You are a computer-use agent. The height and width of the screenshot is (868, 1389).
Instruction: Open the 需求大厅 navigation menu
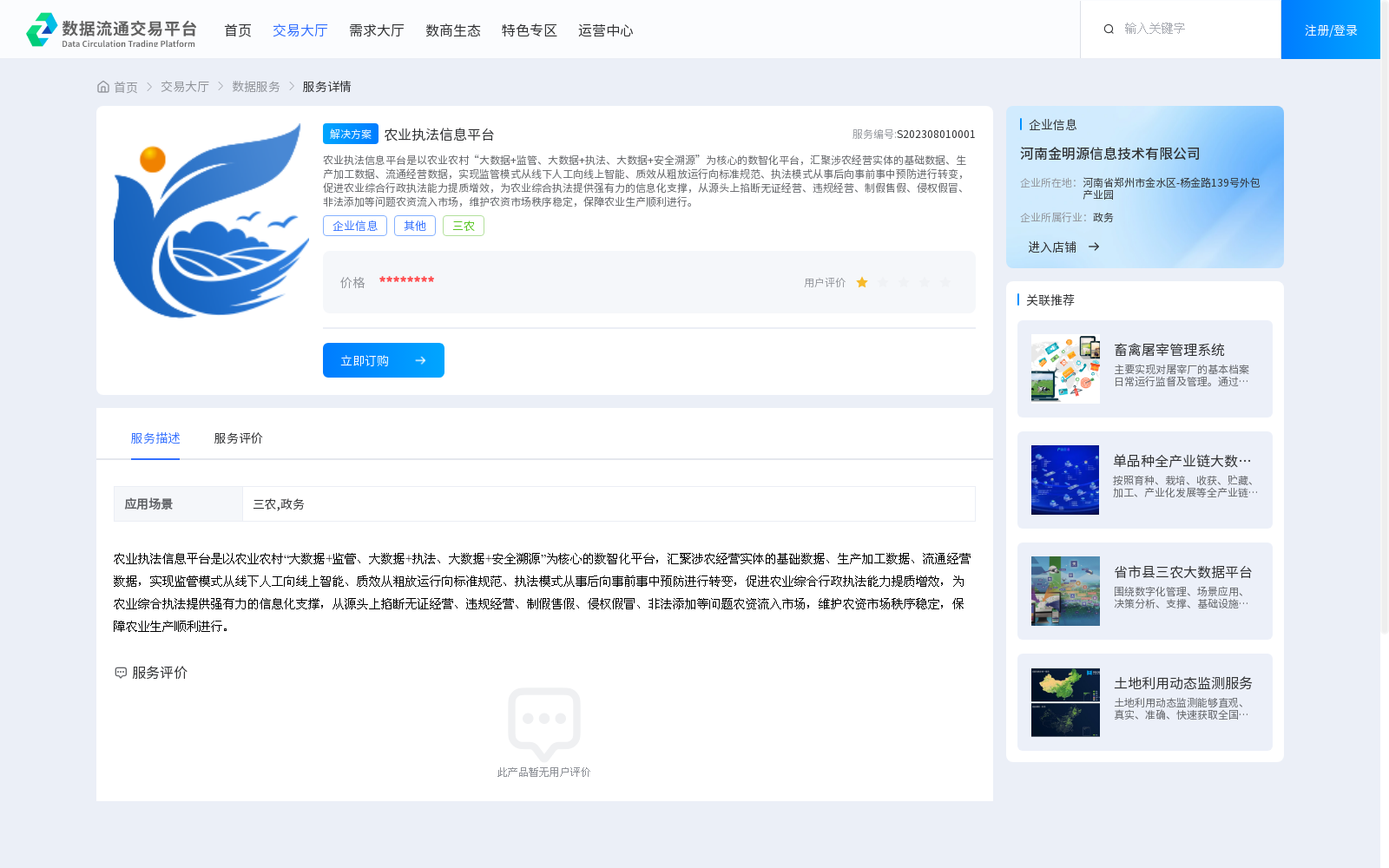click(x=377, y=30)
